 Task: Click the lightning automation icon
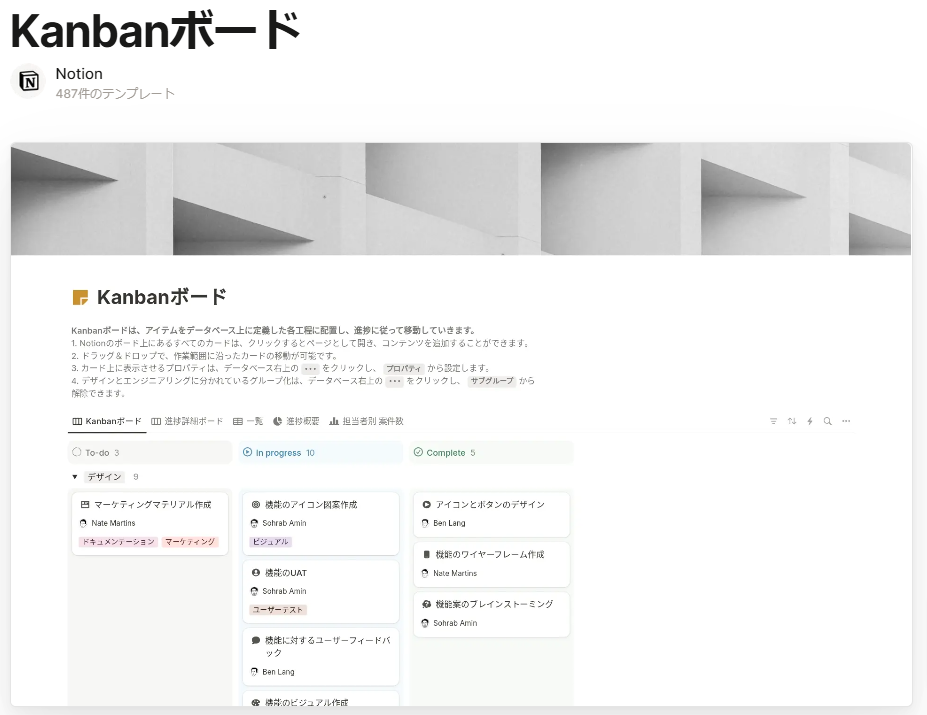810,421
